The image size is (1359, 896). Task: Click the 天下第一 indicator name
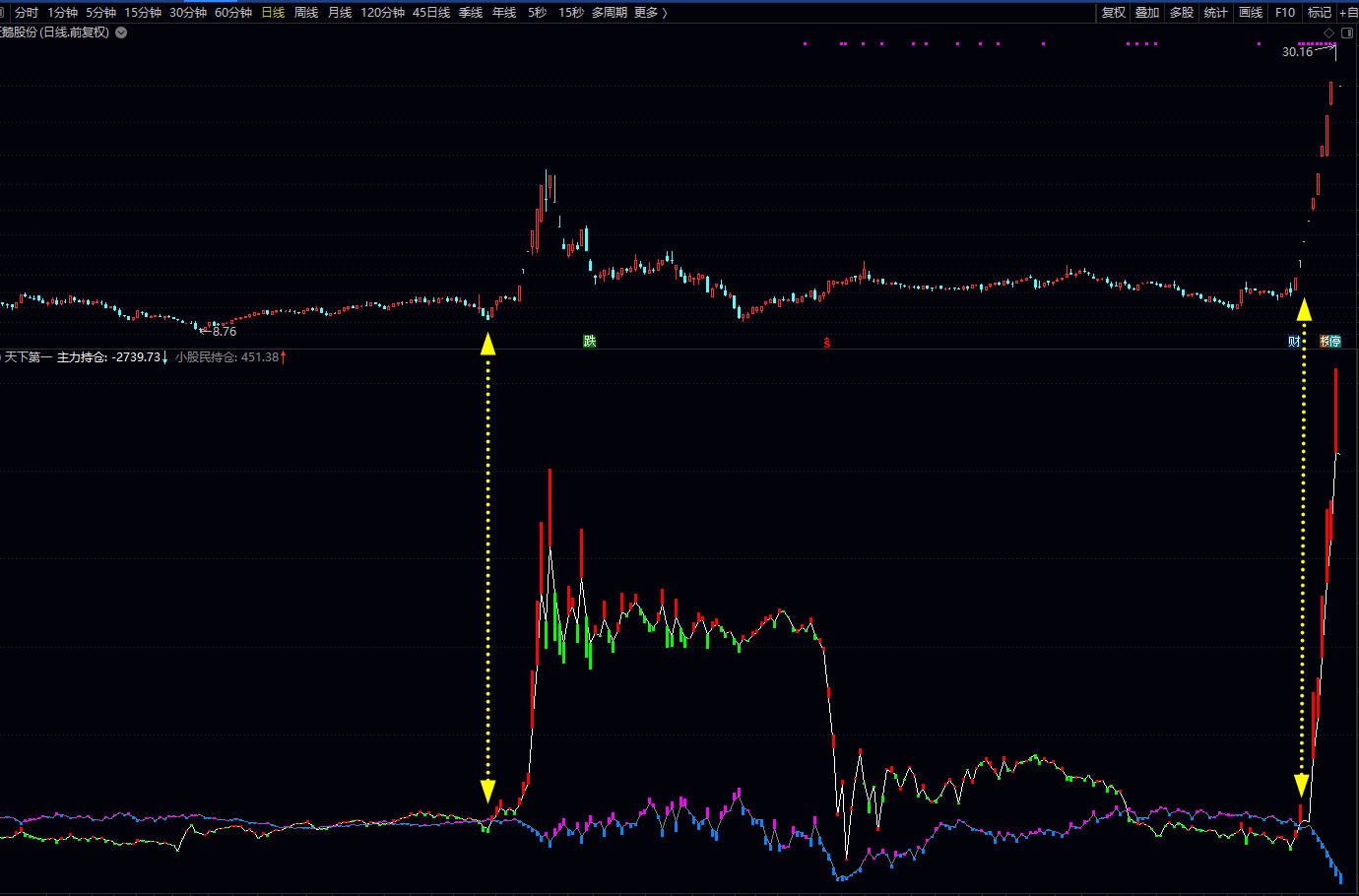(x=28, y=357)
